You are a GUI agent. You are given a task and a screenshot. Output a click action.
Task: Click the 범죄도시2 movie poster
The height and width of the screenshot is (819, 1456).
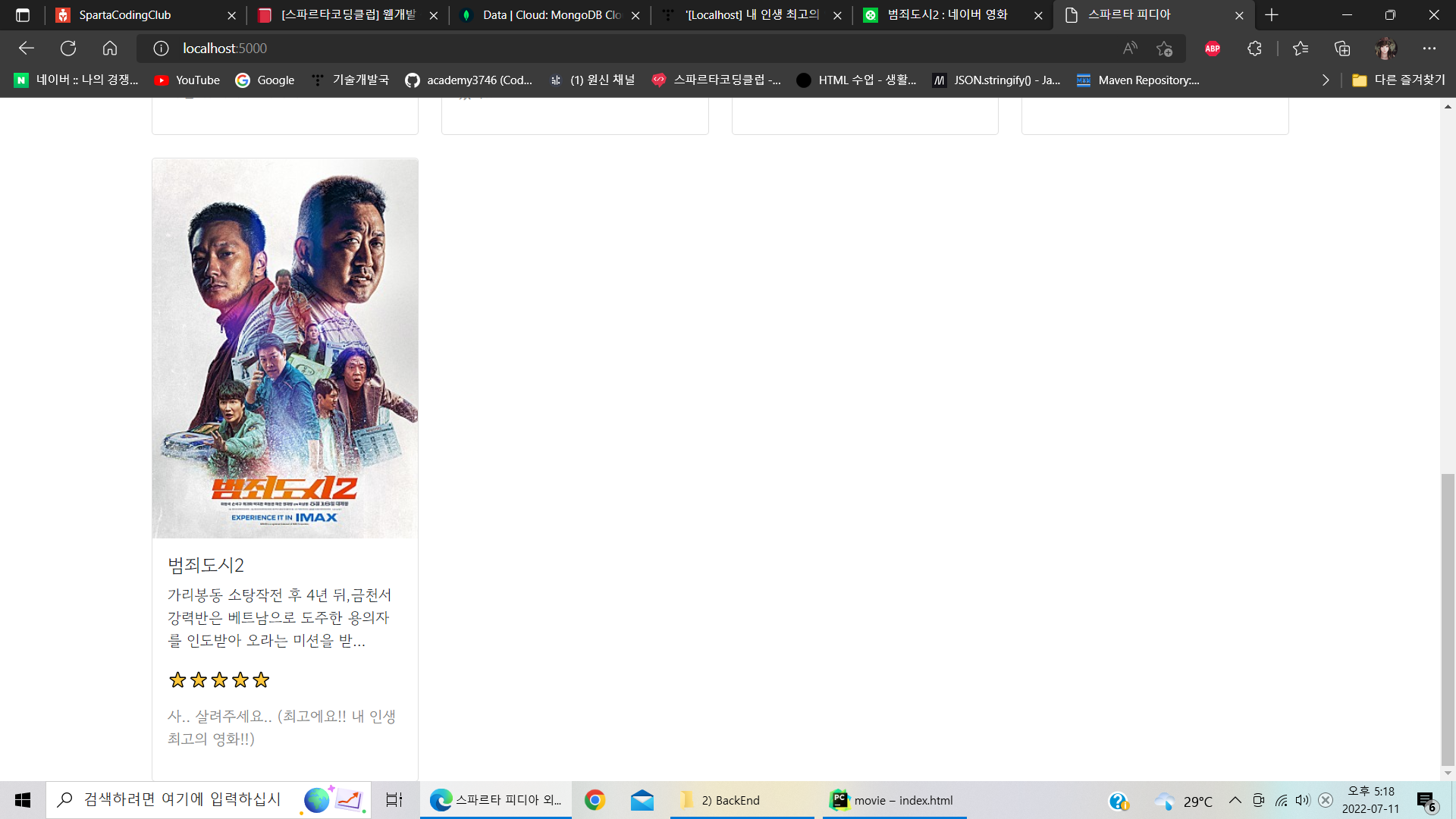pyautogui.click(x=285, y=349)
